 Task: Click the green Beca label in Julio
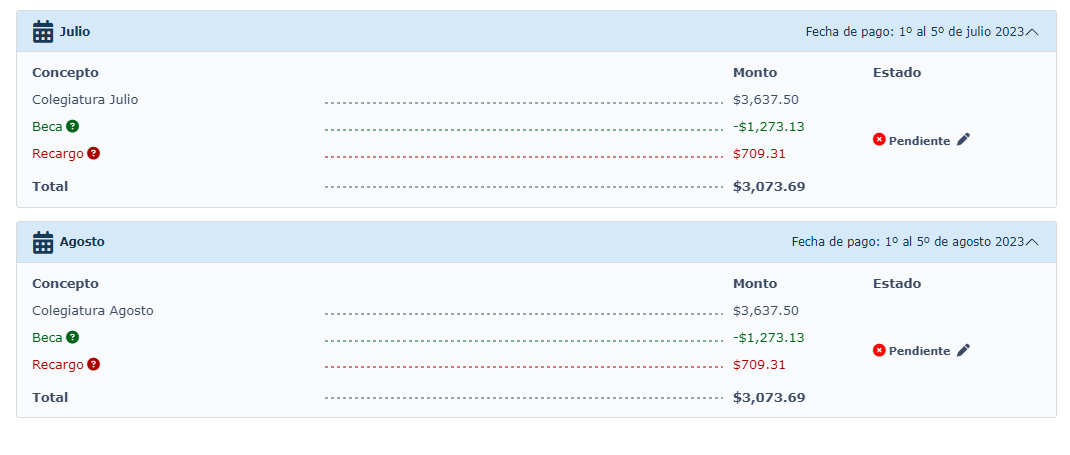pyautogui.click(x=47, y=127)
